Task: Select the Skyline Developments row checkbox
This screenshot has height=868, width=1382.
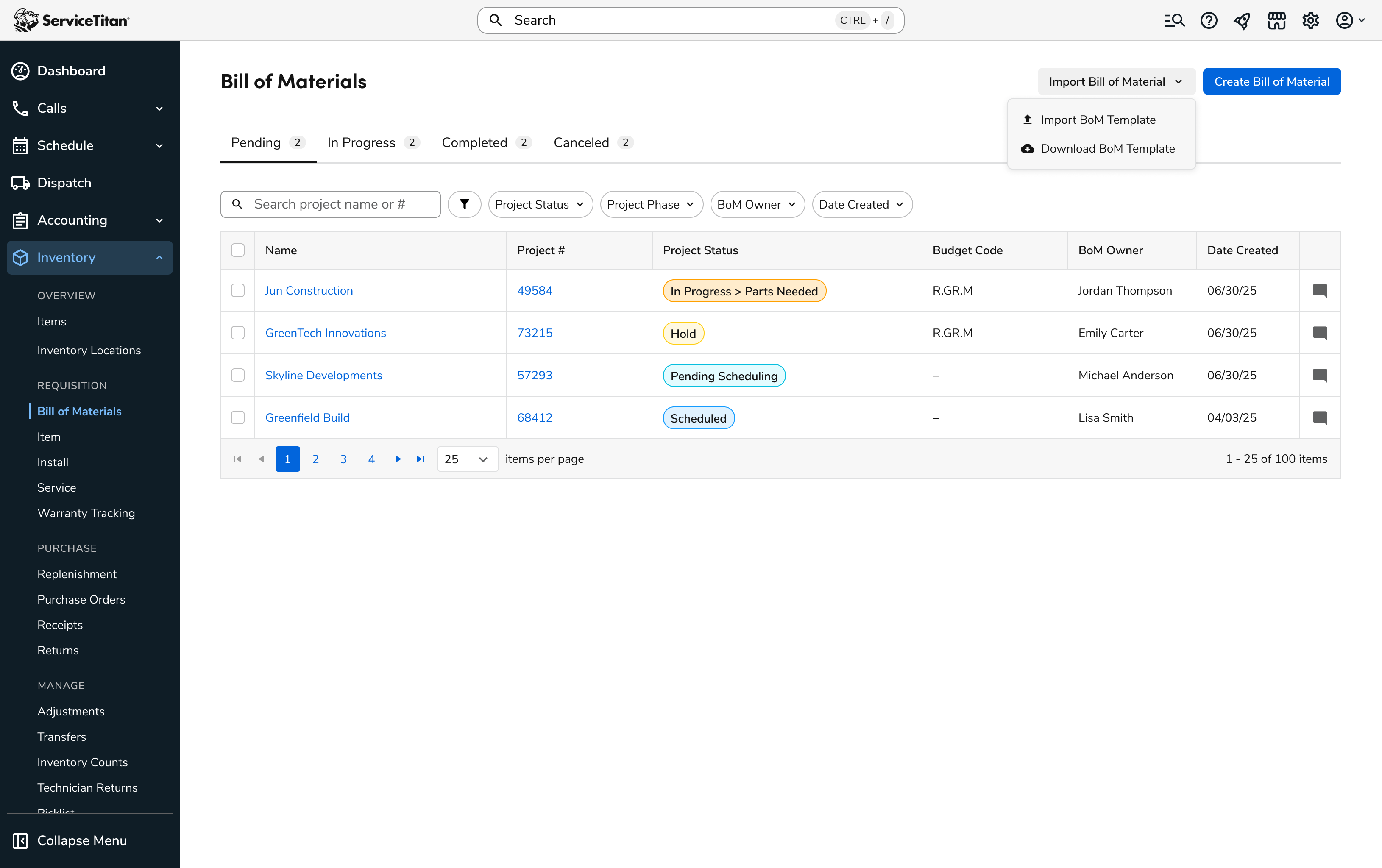Action: point(237,375)
